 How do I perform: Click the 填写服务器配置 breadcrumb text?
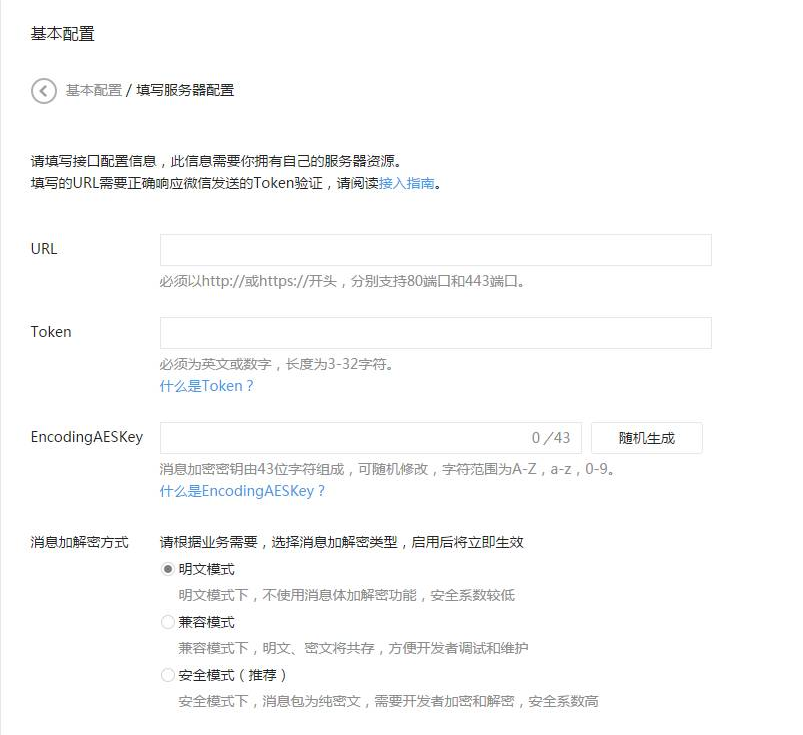click(185, 90)
